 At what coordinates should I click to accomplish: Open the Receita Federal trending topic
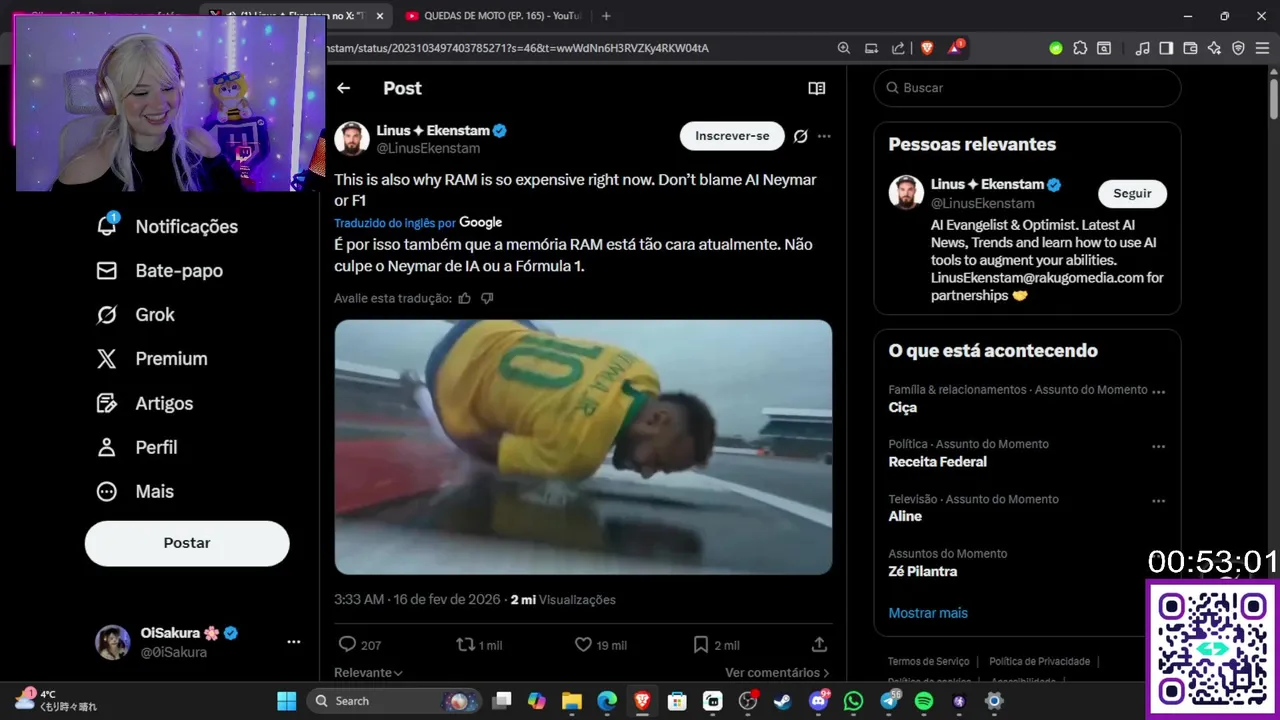pyautogui.click(x=937, y=462)
